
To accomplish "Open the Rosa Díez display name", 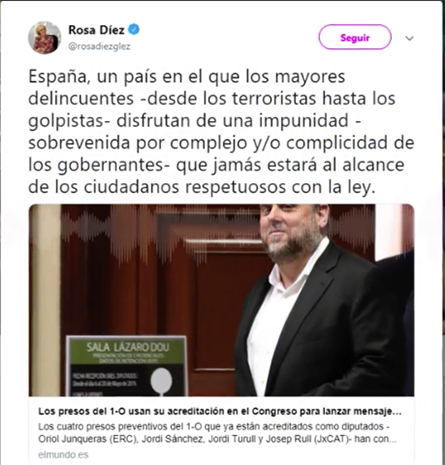I will [96, 30].
